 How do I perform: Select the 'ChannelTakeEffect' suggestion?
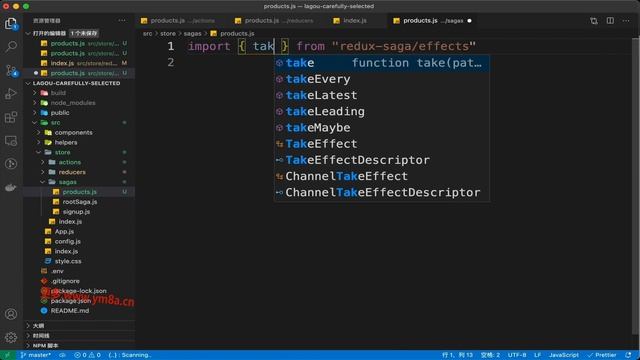pos(382,176)
